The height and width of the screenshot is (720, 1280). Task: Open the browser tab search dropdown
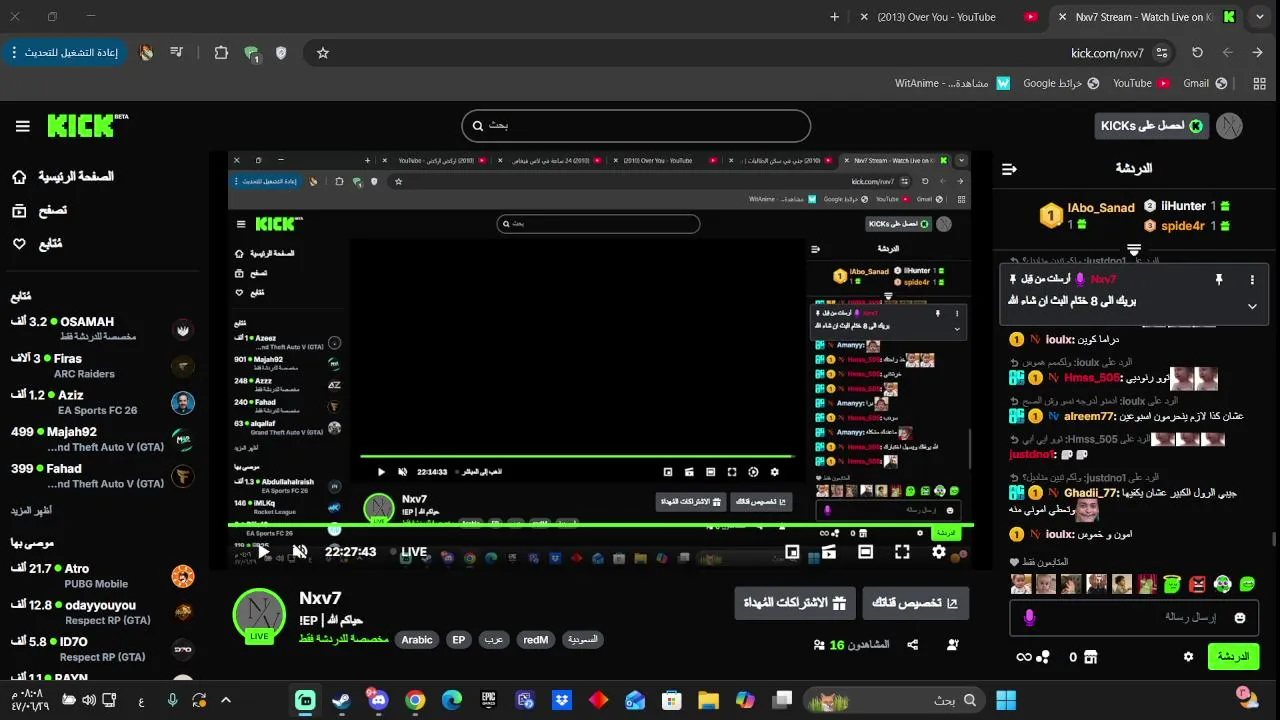coord(1259,17)
